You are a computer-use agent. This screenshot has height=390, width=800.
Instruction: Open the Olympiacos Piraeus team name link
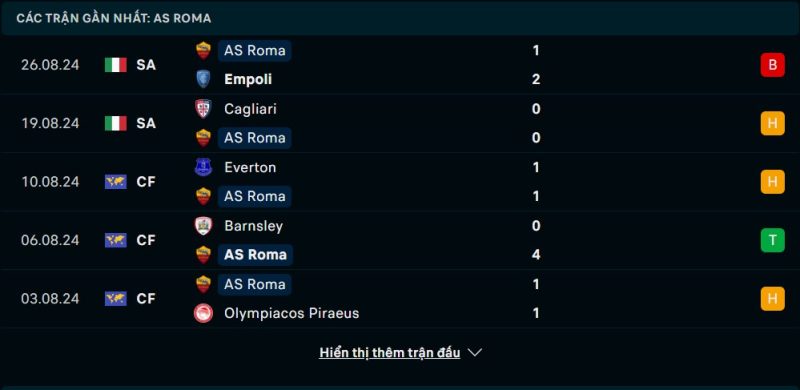tap(292, 313)
